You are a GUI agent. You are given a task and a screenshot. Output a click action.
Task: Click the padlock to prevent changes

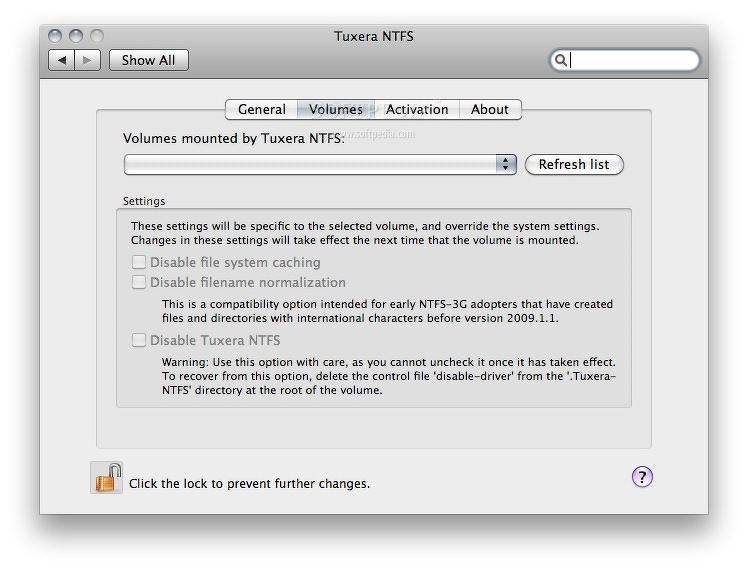(x=107, y=478)
